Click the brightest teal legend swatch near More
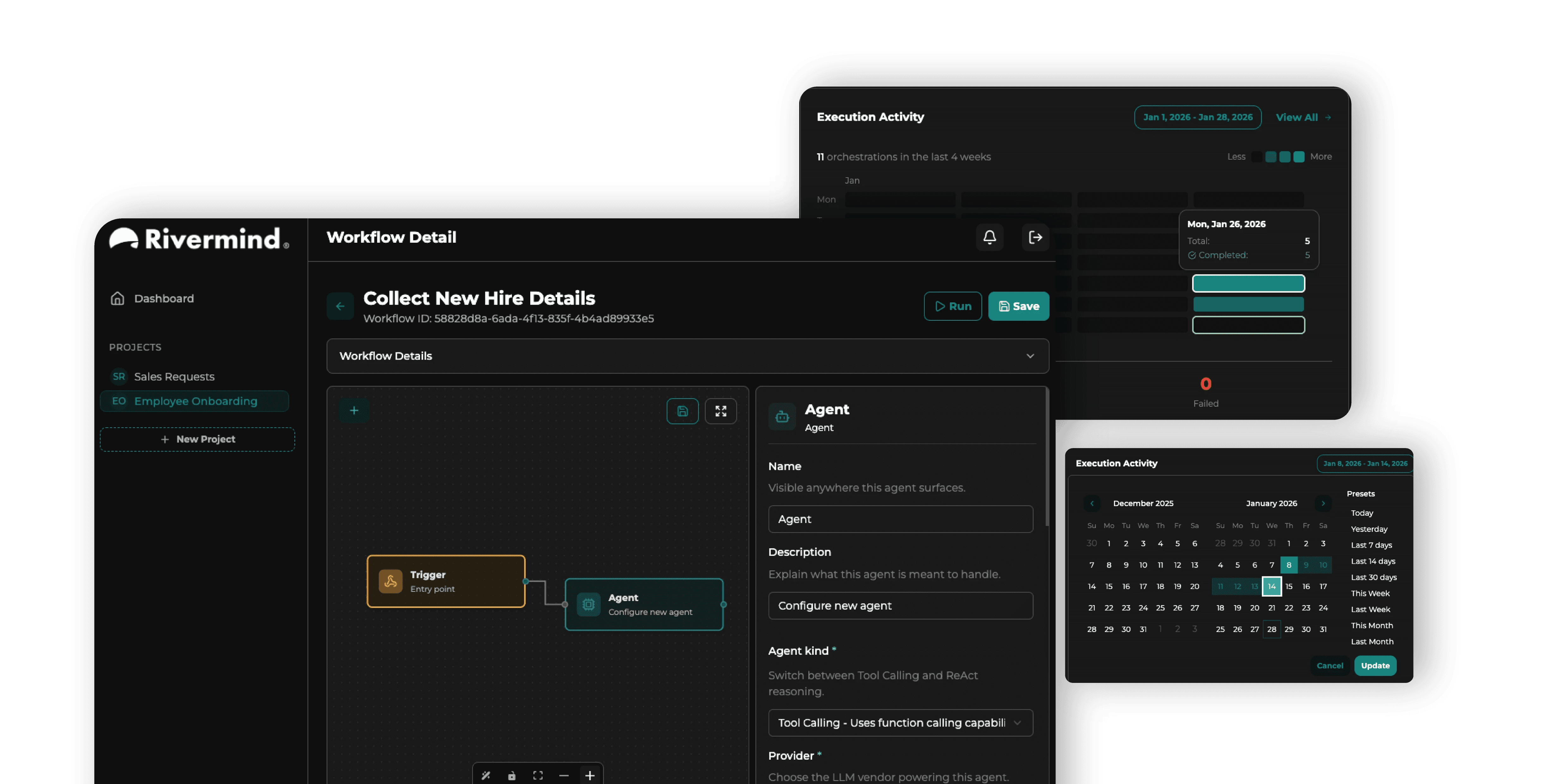The width and height of the screenshot is (1551, 784). pyautogui.click(x=1299, y=156)
